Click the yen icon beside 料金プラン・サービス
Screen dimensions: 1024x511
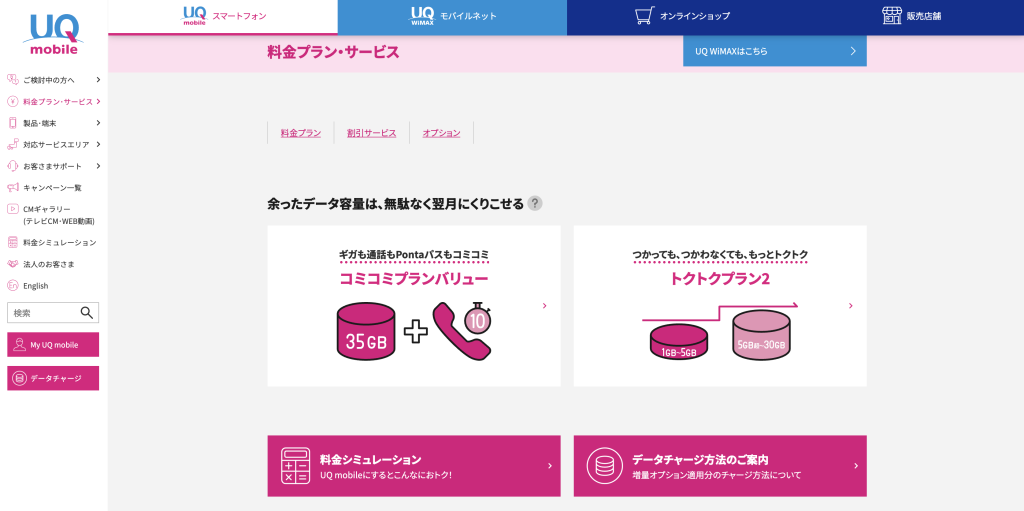[12, 101]
